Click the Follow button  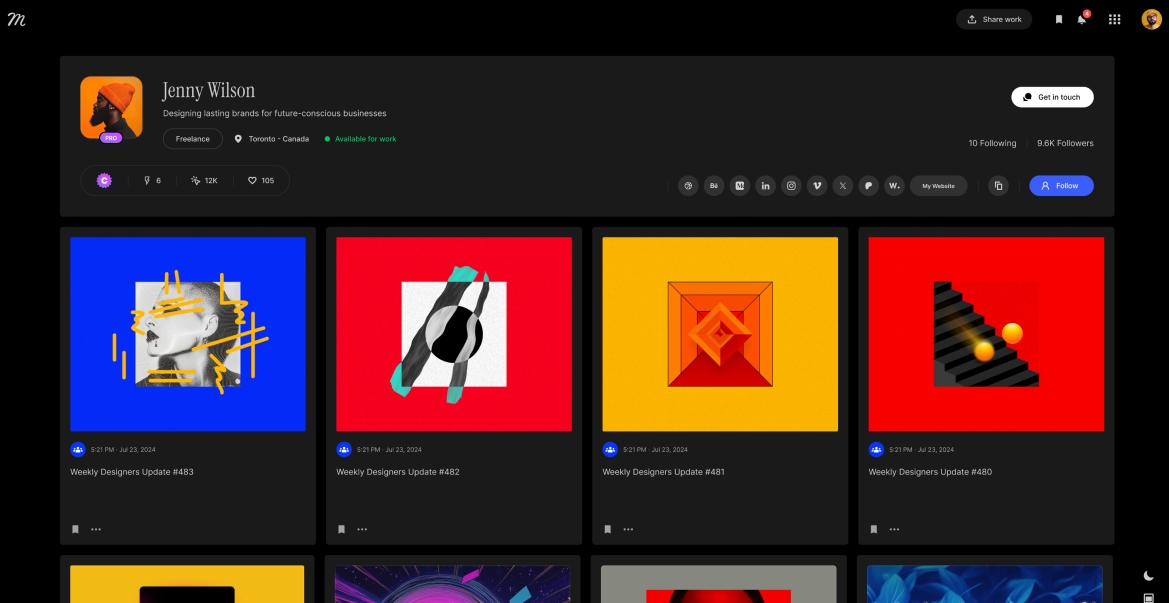tap(1061, 186)
